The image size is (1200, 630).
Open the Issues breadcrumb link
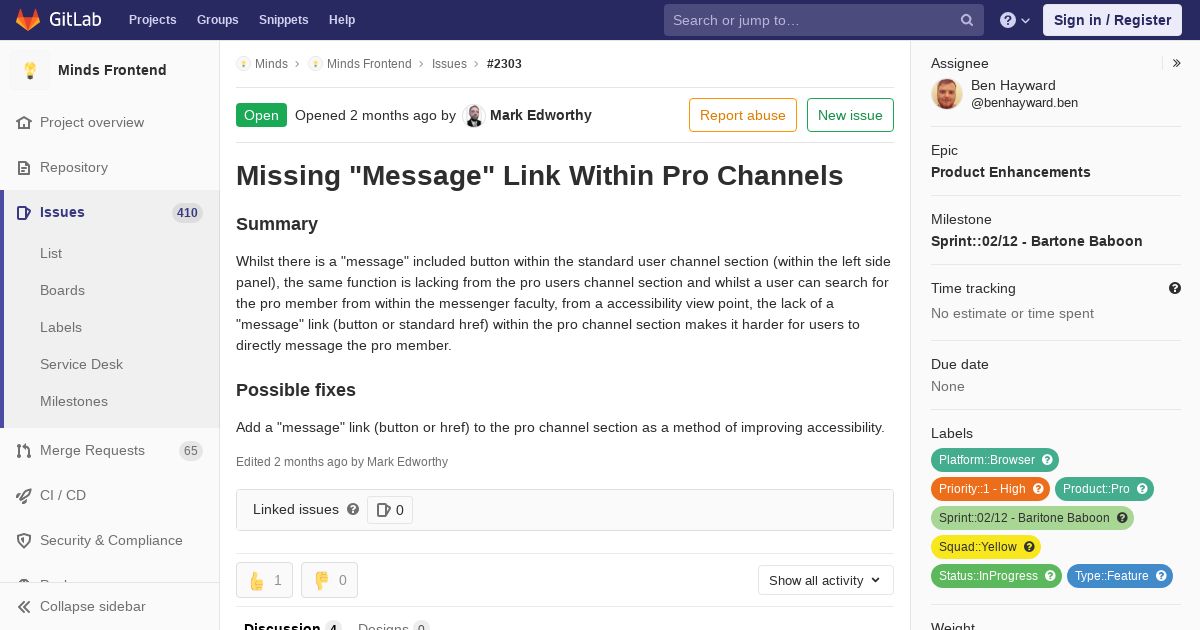pos(449,63)
